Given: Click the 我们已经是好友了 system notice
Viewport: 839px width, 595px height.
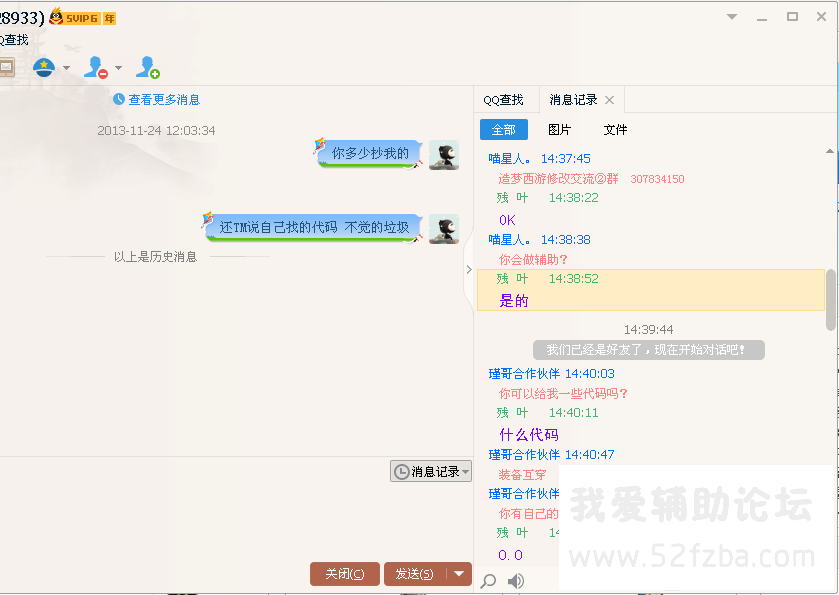Looking at the screenshot, I should pos(649,350).
